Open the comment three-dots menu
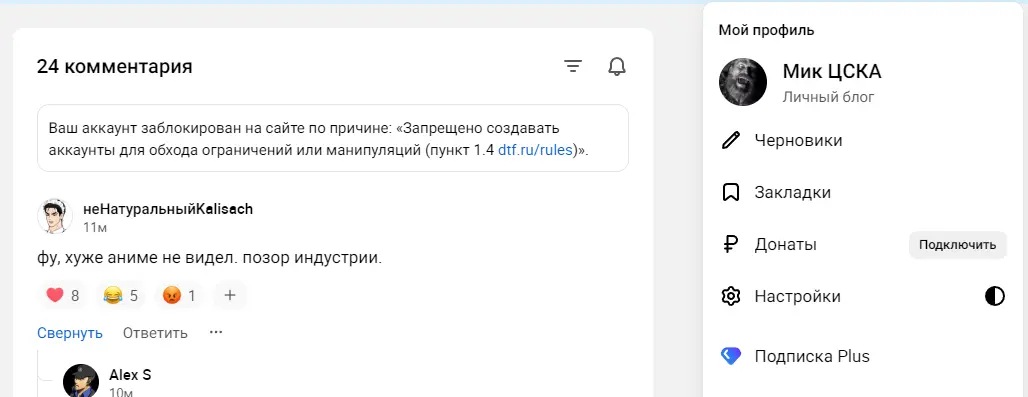Viewport: 1028px width, 397px height. [216, 332]
